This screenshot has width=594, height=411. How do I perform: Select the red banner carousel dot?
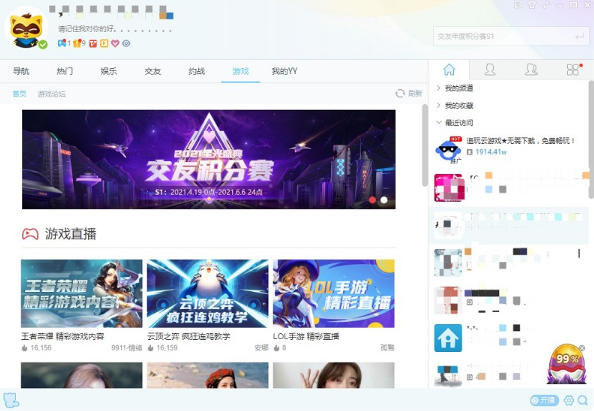(x=372, y=200)
